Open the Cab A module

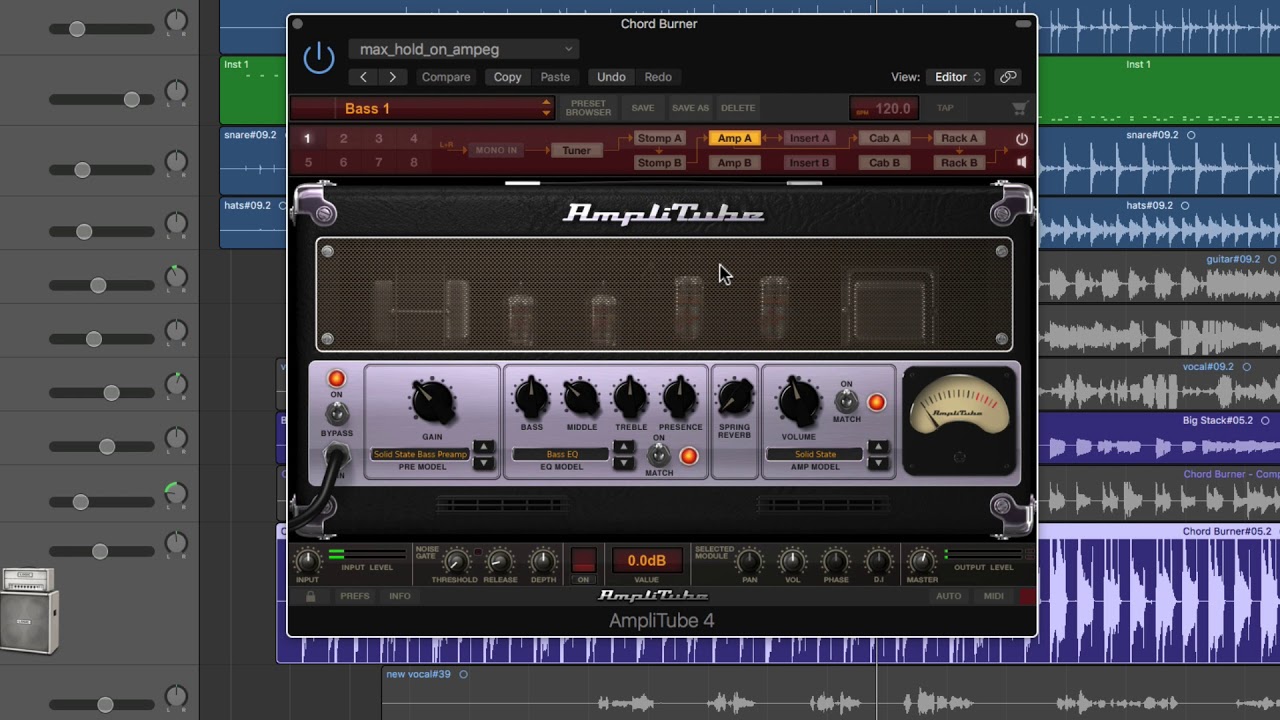click(x=884, y=138)
